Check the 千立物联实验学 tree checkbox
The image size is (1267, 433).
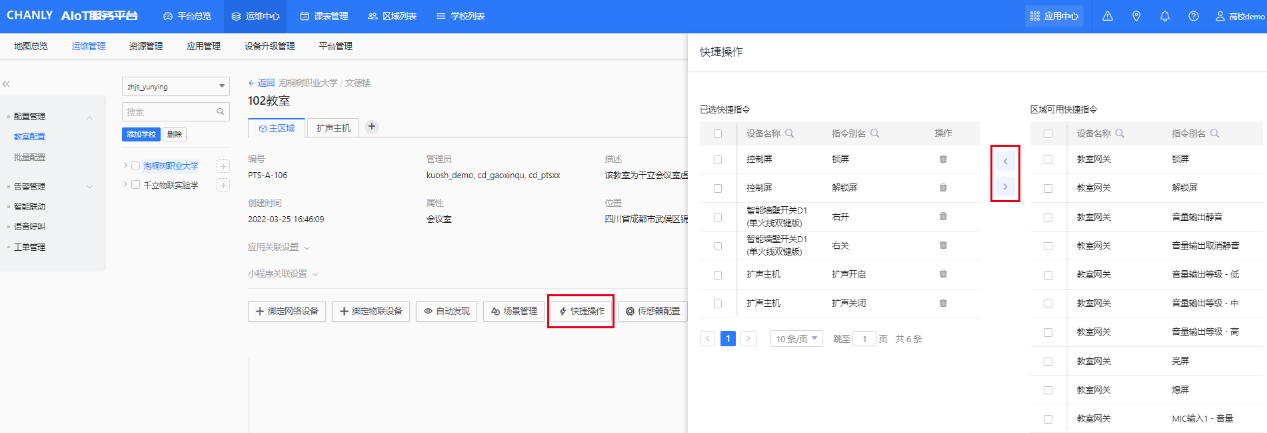tap(135, 185)
